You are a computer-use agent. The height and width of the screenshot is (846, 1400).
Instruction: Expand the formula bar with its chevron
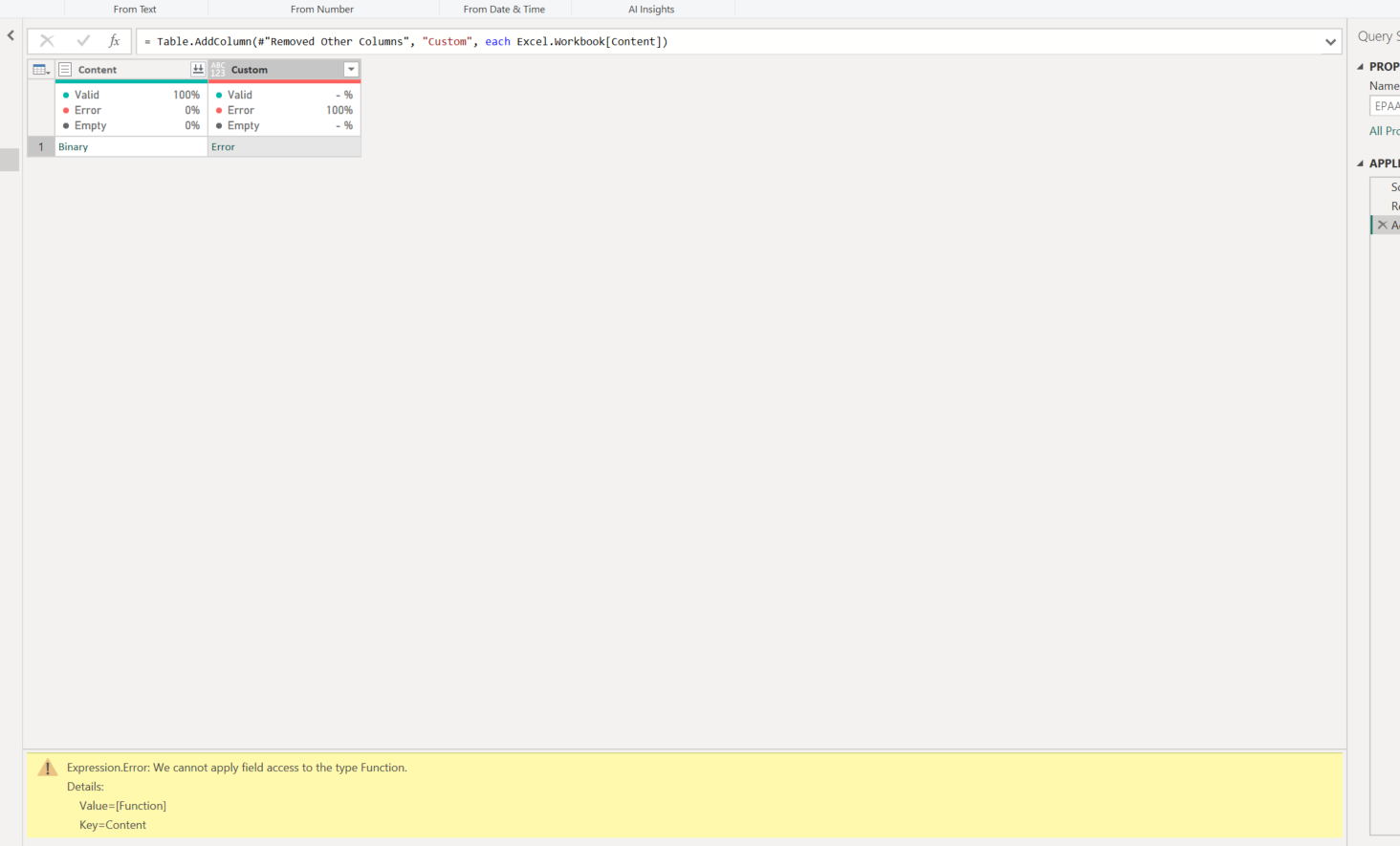[1330, 42]
